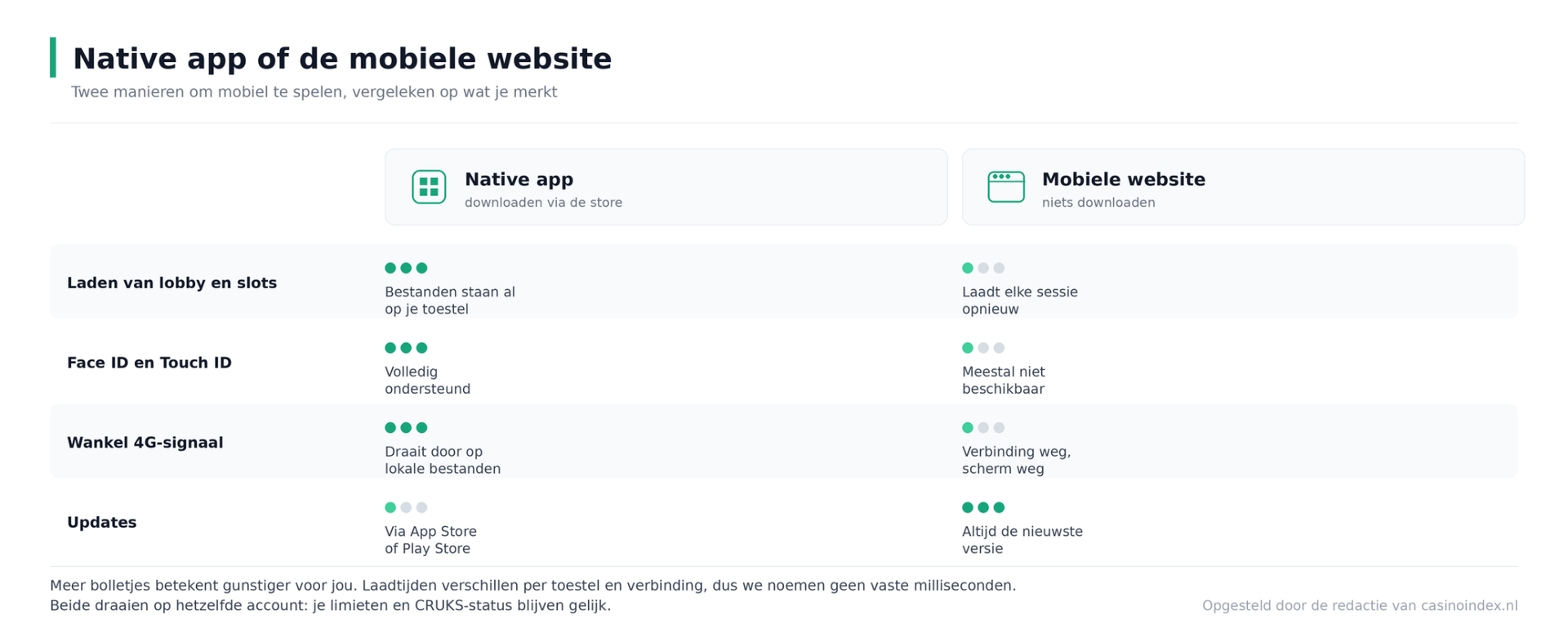Select row label 'Wankel 4G-signaal'
Viewport: 1568px width, 642px height.
coord(145,443)
